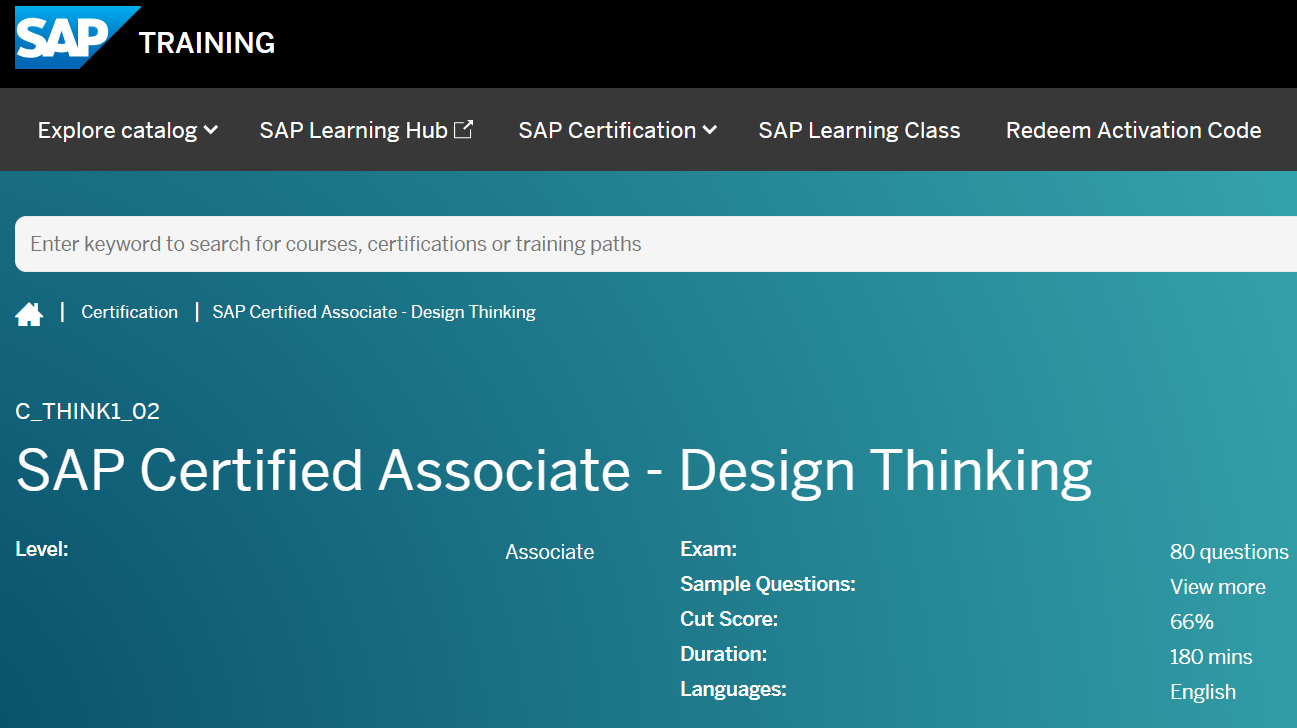Open SAP Learning Hub link
This screenshot has width=1297, height=728.
[366, 130]
